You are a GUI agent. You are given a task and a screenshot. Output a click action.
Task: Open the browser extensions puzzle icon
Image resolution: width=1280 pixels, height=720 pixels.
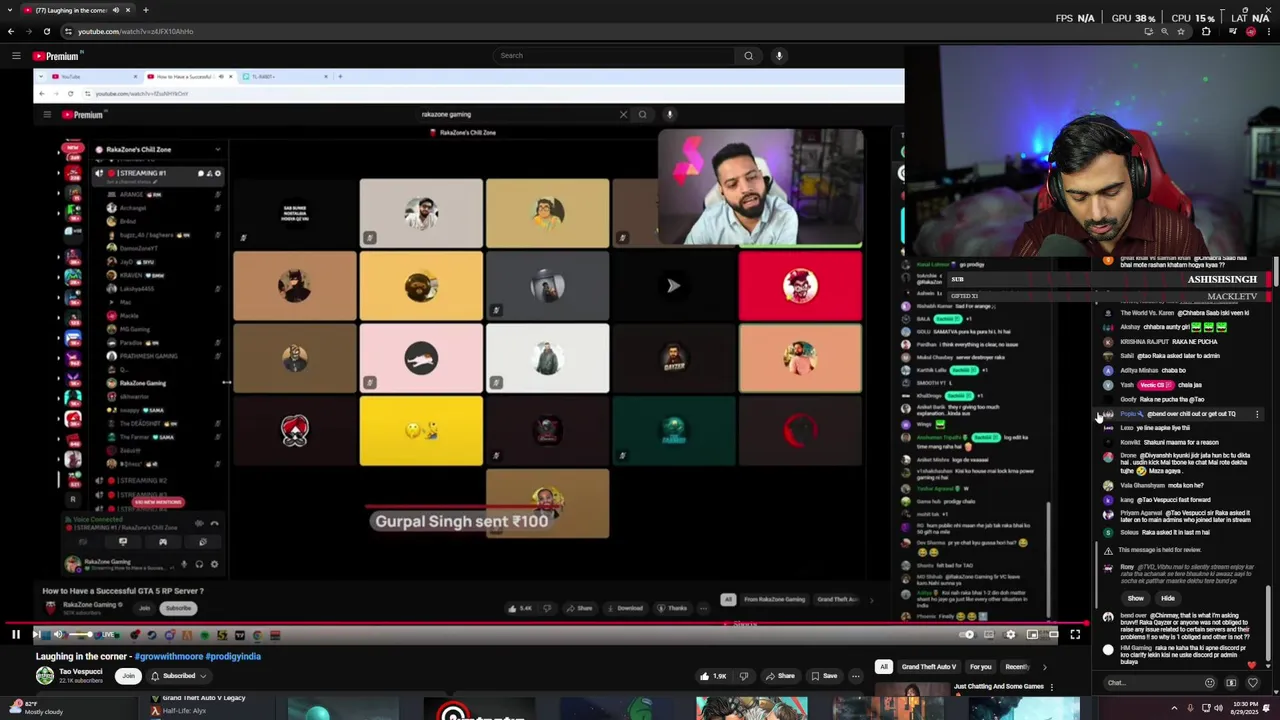click(1206, 31)
